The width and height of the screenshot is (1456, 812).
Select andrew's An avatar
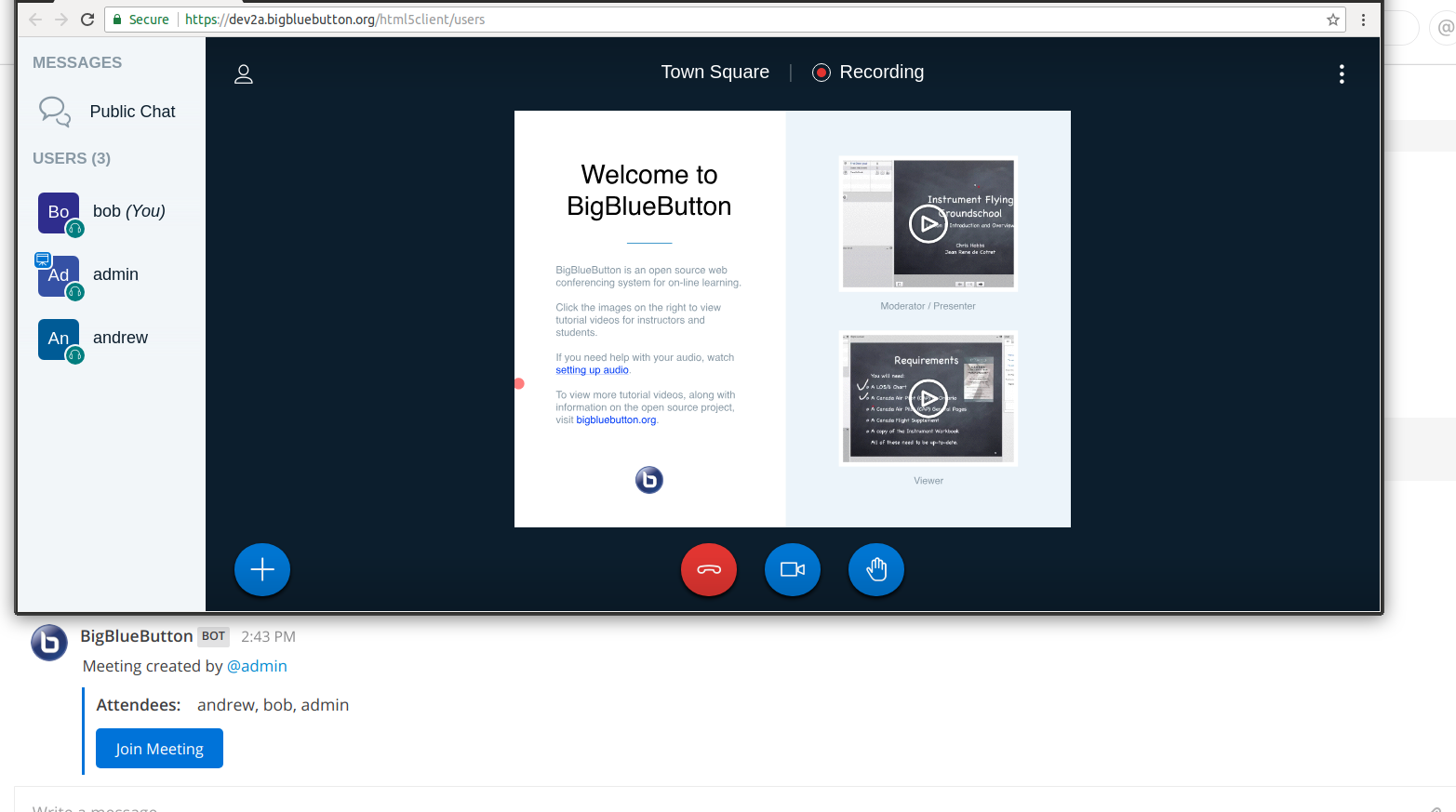click(59, 339)
